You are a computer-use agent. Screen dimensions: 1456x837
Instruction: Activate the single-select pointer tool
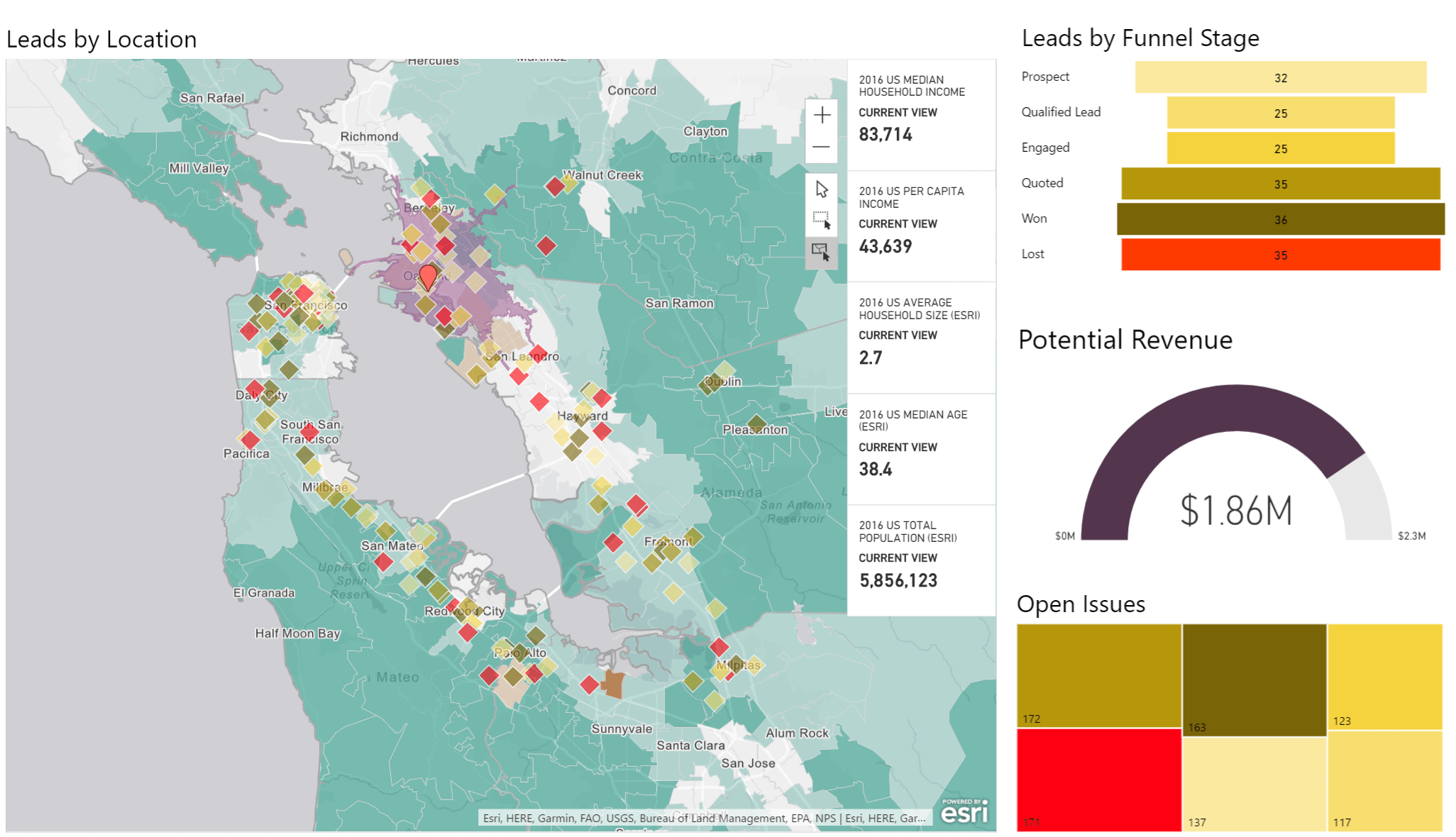(x=821, y=189)
